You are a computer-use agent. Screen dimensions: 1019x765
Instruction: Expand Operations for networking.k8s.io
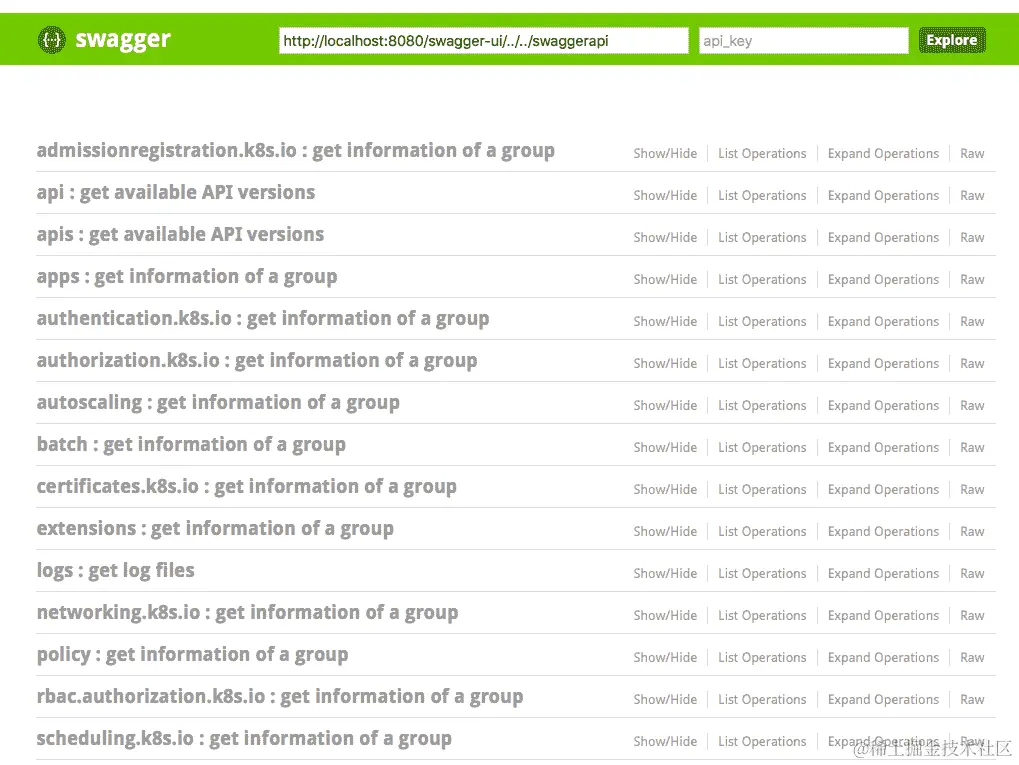pos(883,616)
